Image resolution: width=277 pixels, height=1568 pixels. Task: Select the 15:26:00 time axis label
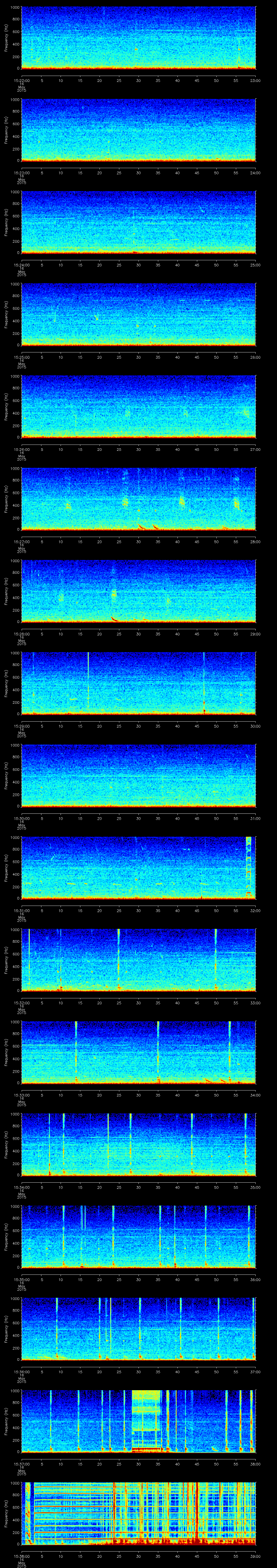coord(21,449)
